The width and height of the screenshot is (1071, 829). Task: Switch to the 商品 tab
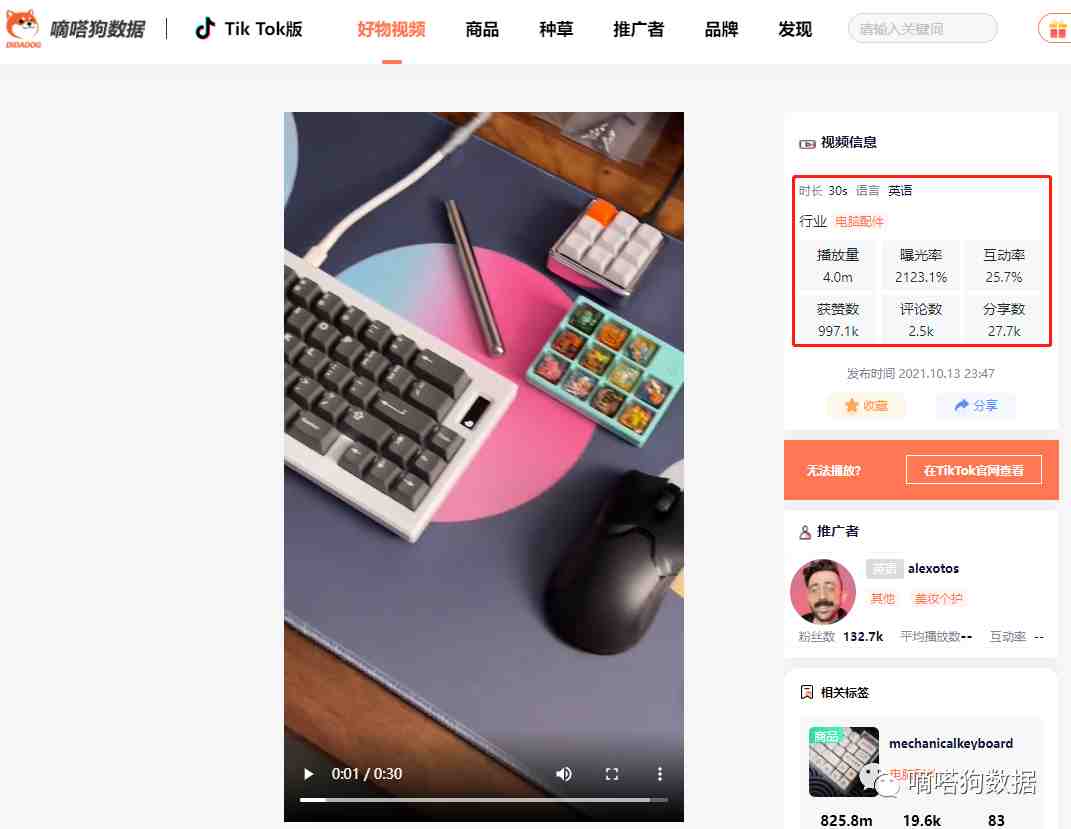click(x=482, y=29)
